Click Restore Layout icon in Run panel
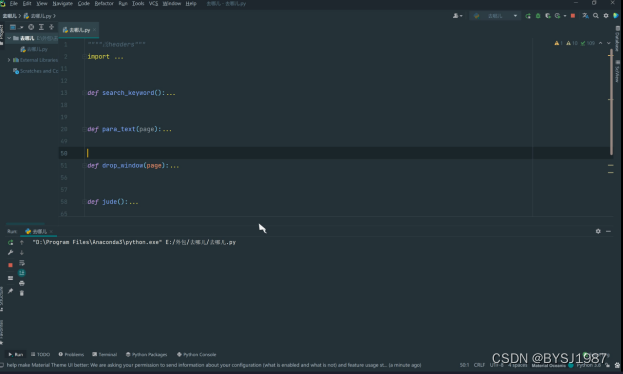Screen dimensions: 623x374 [x=10, y=278]
